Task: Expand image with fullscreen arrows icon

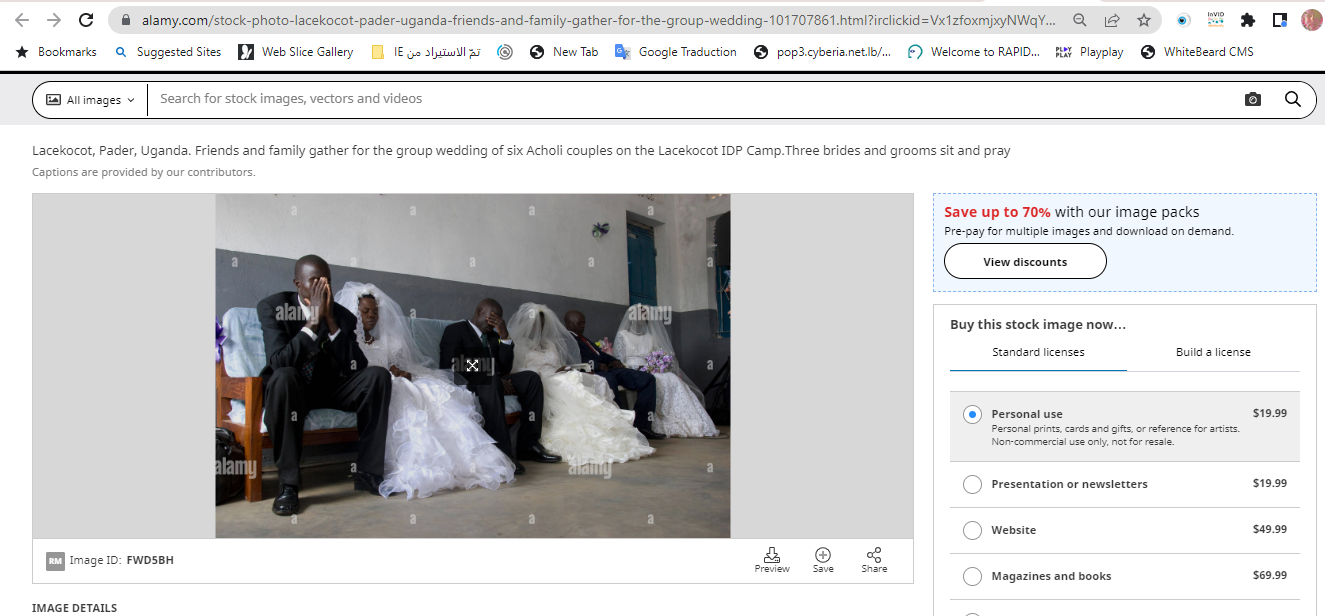Action: click(x=472, y=366)
